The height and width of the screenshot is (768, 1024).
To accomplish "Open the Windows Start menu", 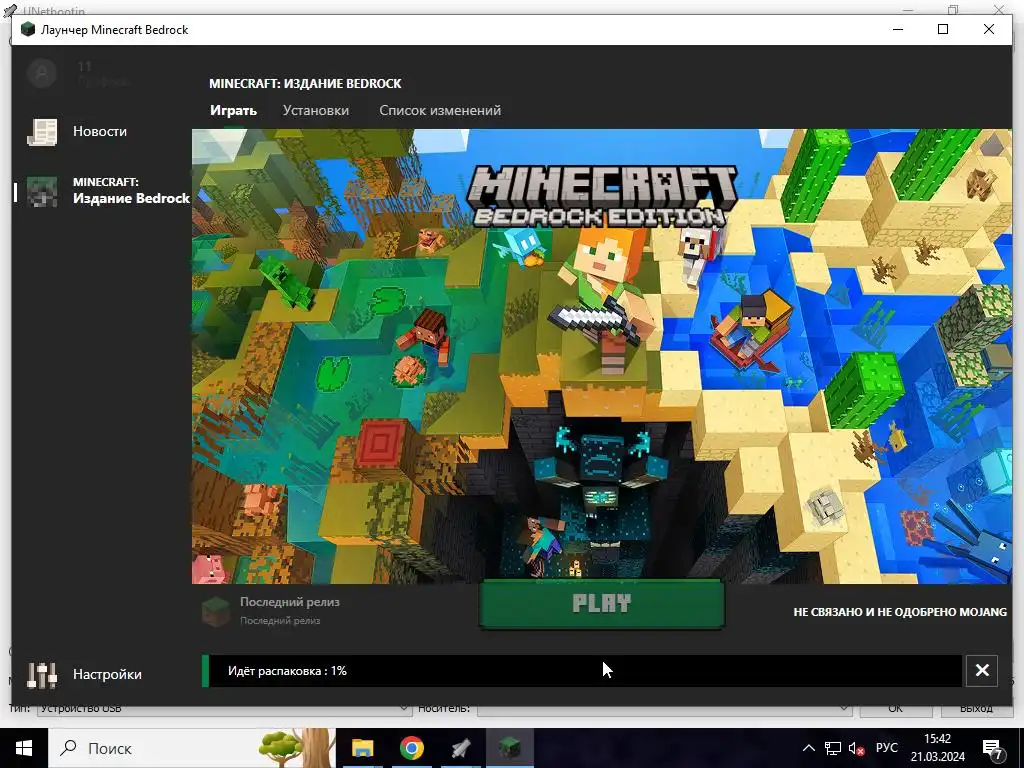I will tap(24, 748).
